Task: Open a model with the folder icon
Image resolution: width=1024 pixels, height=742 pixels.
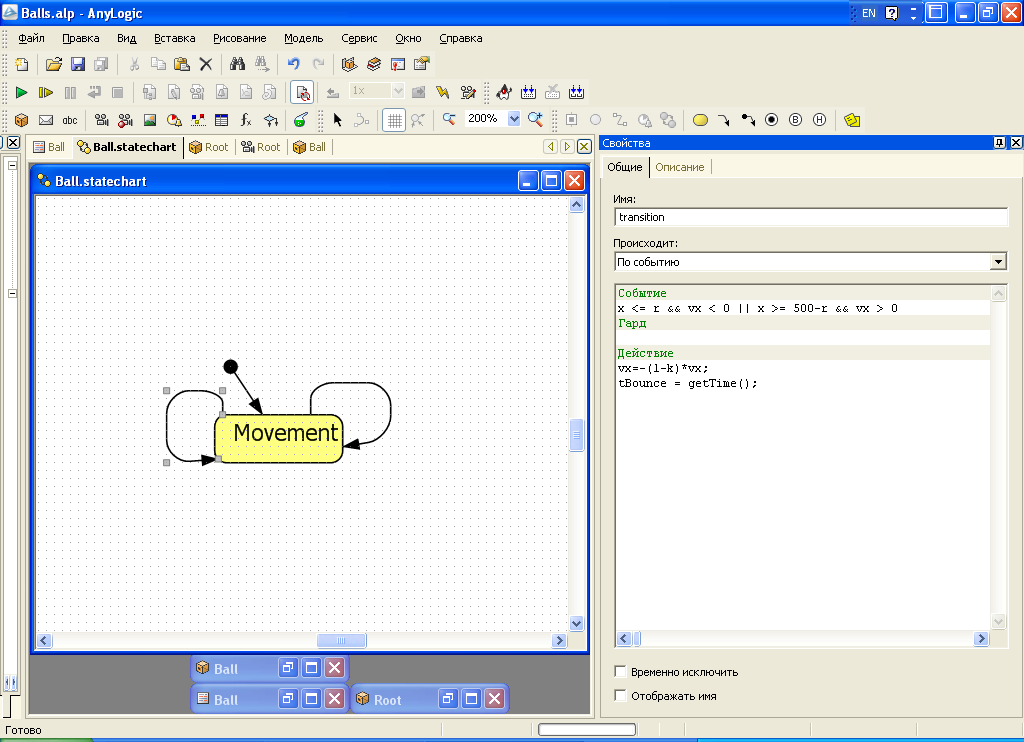Action: coord(54,64)
